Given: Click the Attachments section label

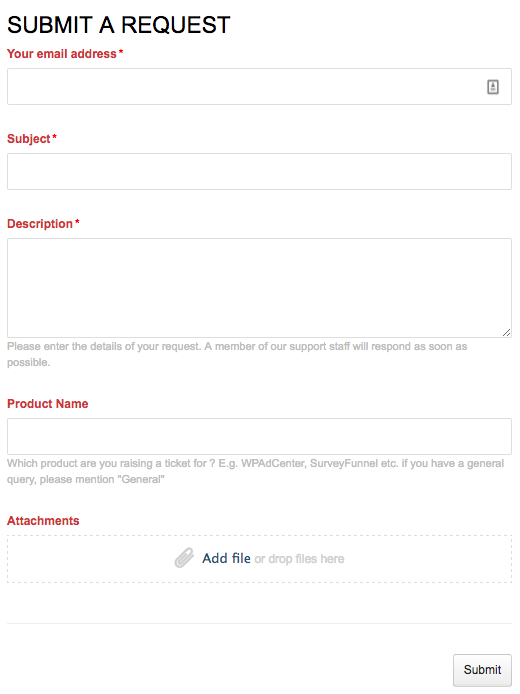Looking at the screenshot, I should [43, 520].
